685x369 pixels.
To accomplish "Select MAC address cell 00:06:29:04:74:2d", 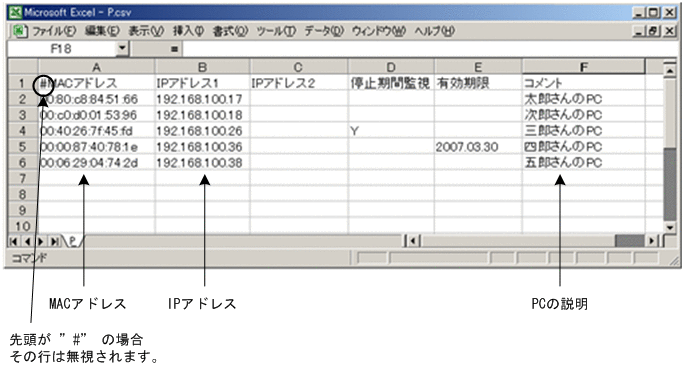I will (97, 163).
